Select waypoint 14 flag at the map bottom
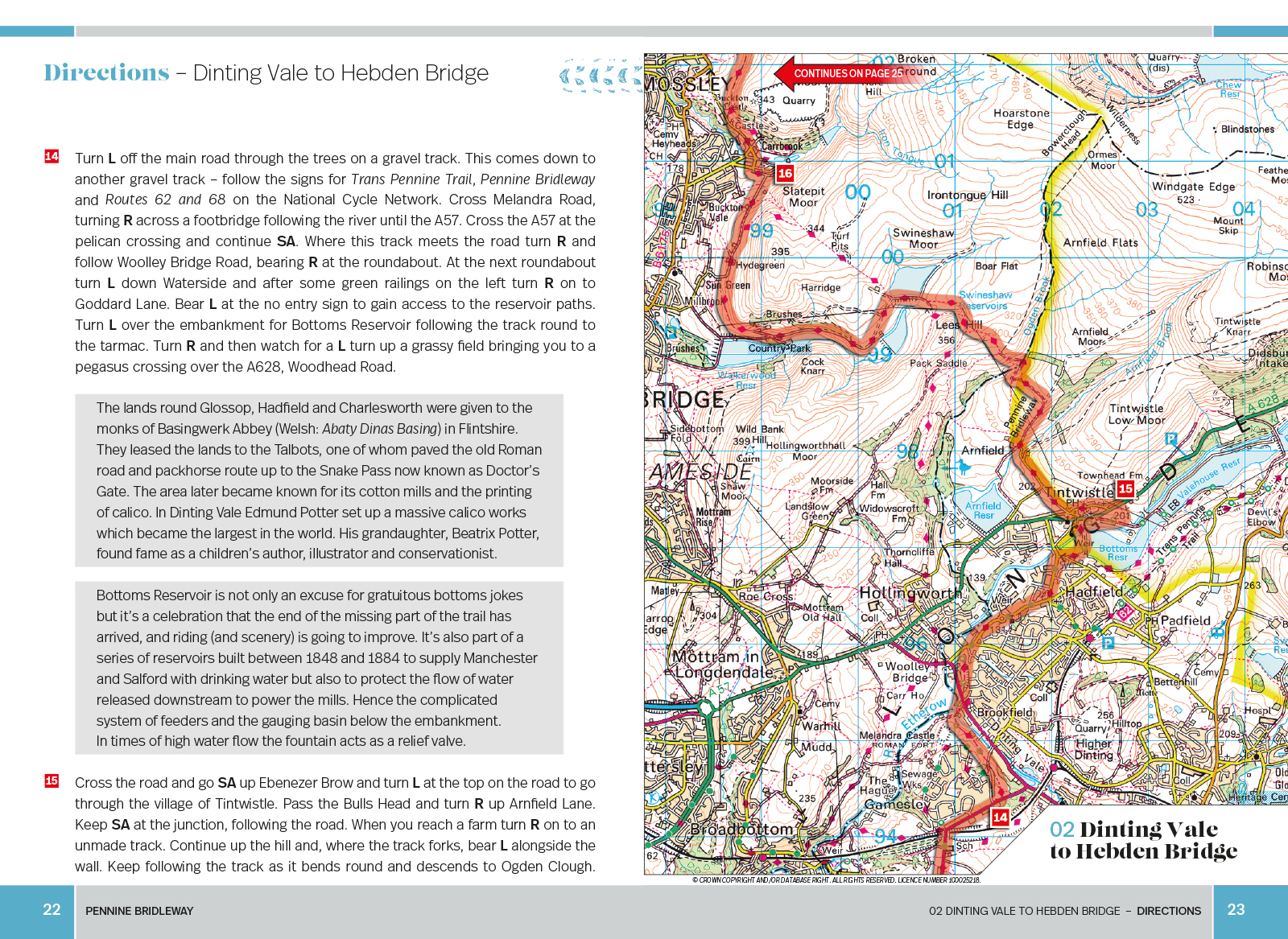The width and height of the screenshot is (1288, 939). pos(1000,818)
